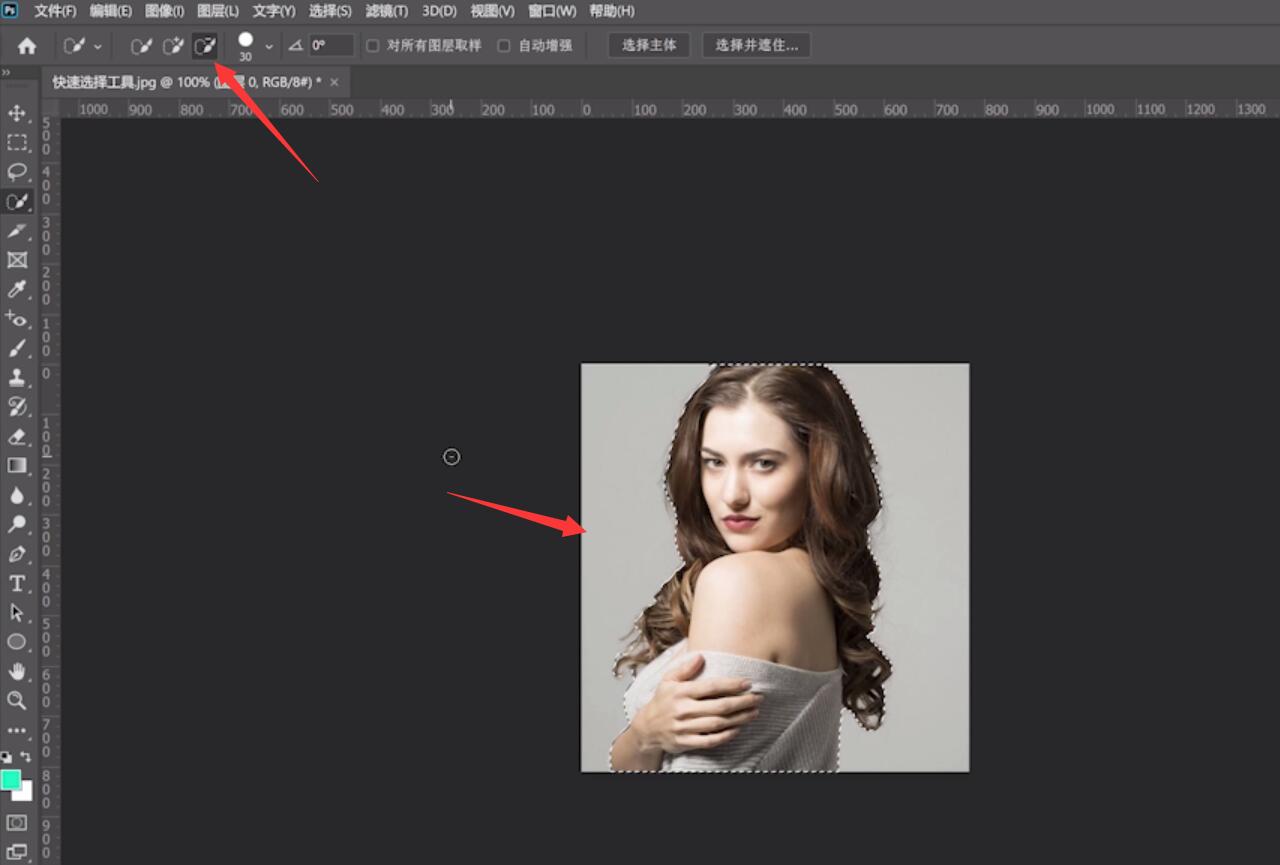This screenshot has width=1280, height=865.
Task: Click the 选择主体 button
Action: tap(649, 45)
